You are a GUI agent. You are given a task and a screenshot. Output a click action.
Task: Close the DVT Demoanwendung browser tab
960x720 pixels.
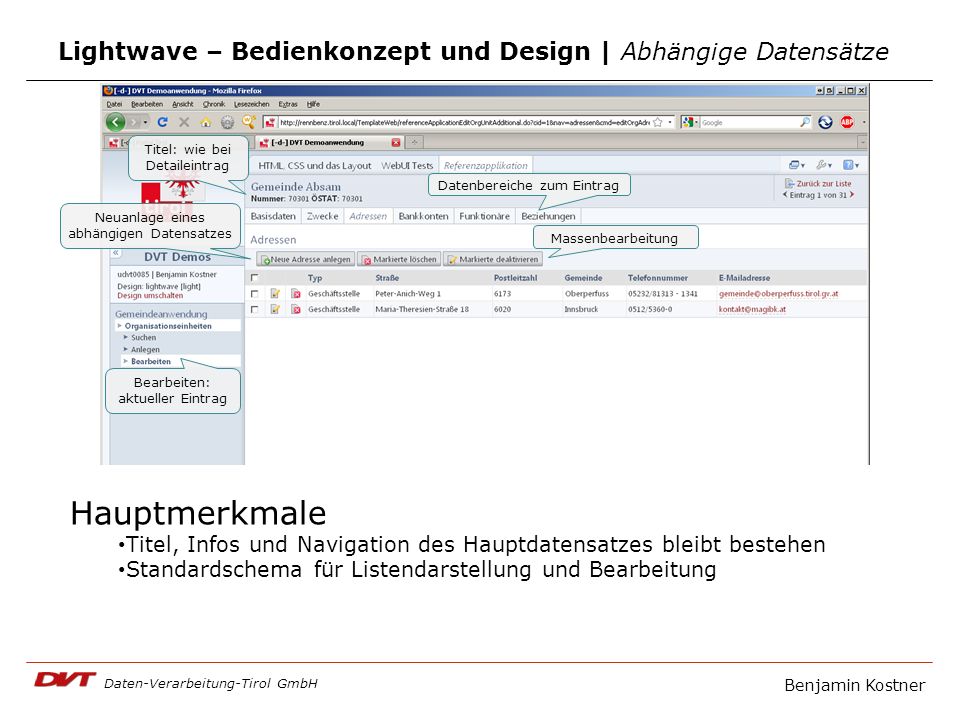click(396, 143)
